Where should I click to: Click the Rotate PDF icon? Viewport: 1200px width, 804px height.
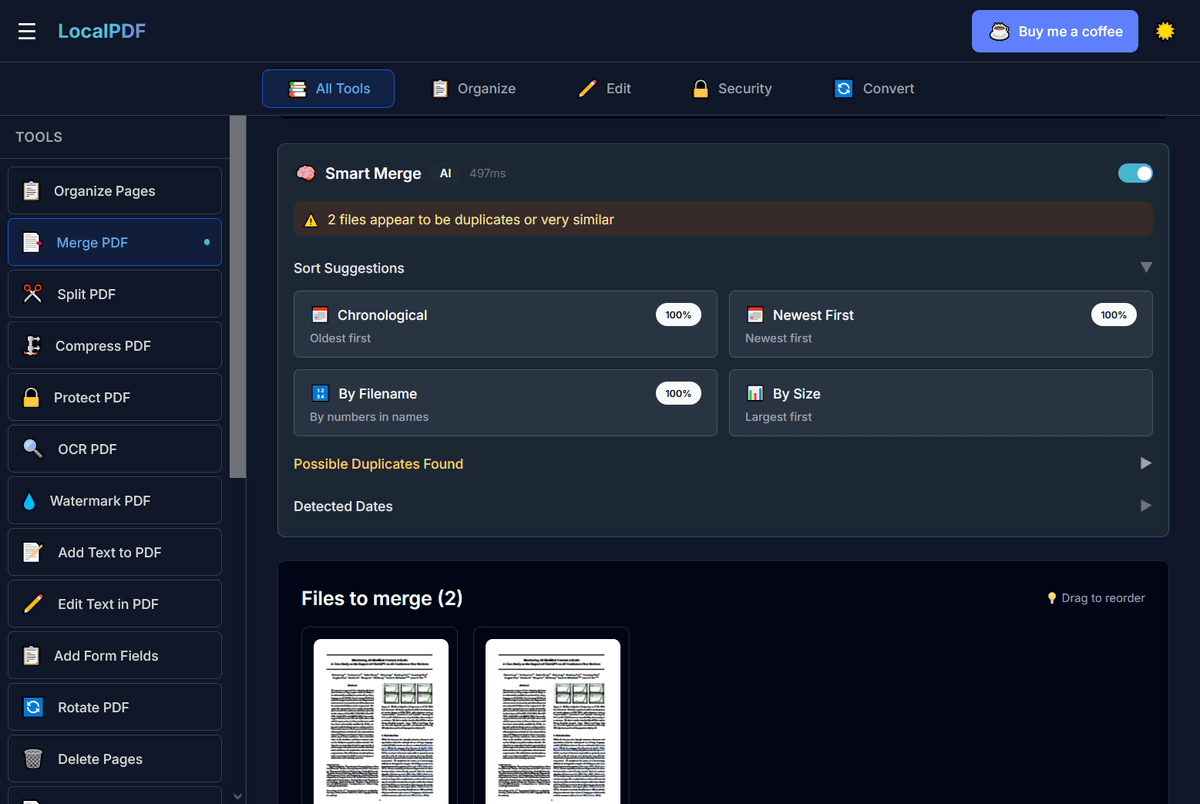[x=33, y=707]
